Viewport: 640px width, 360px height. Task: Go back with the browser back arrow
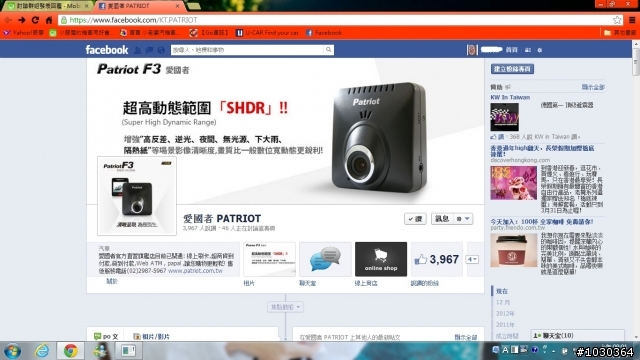coord(8,20)
